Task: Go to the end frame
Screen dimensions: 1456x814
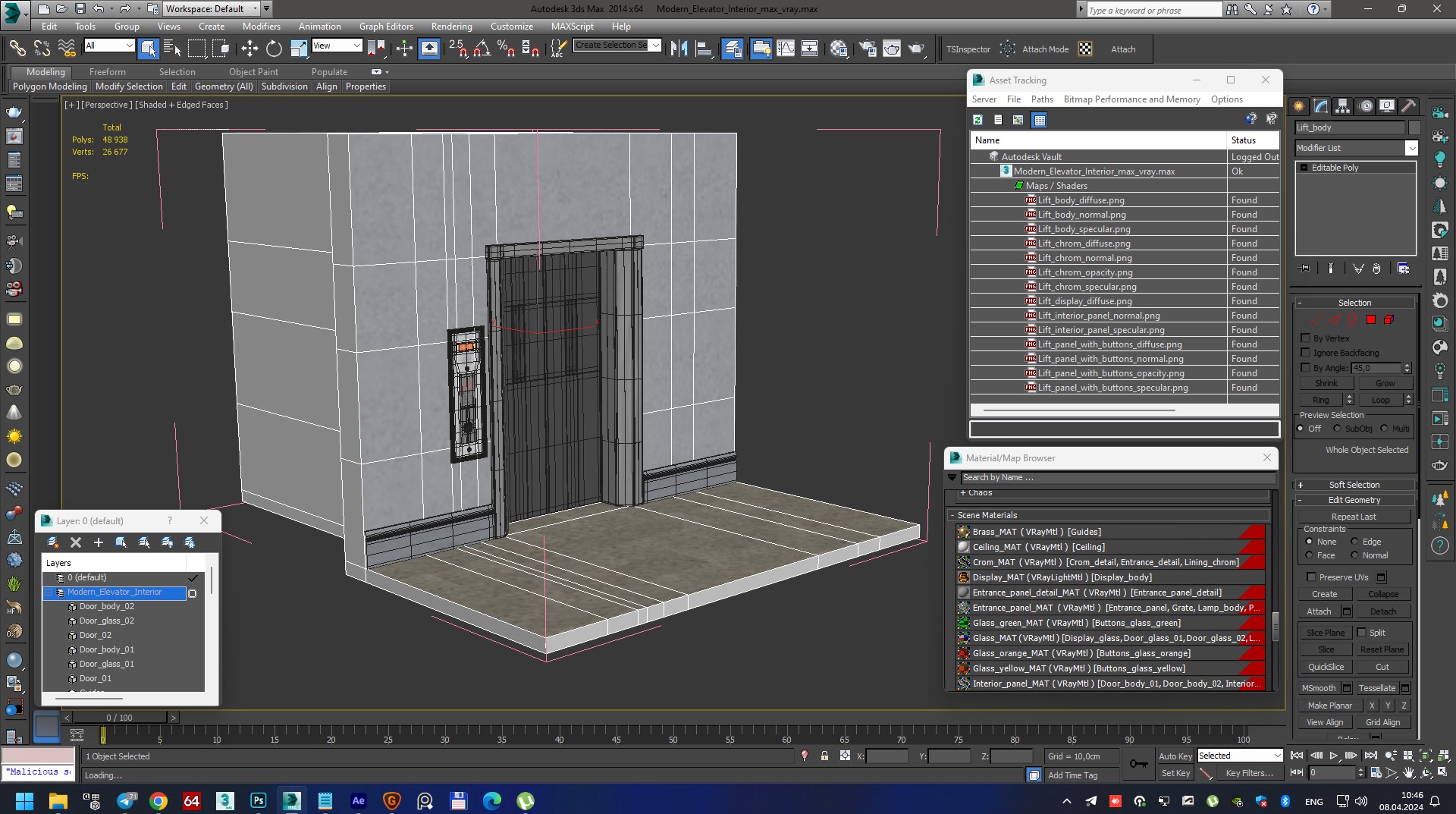Action: click(x=1370, y=756)
